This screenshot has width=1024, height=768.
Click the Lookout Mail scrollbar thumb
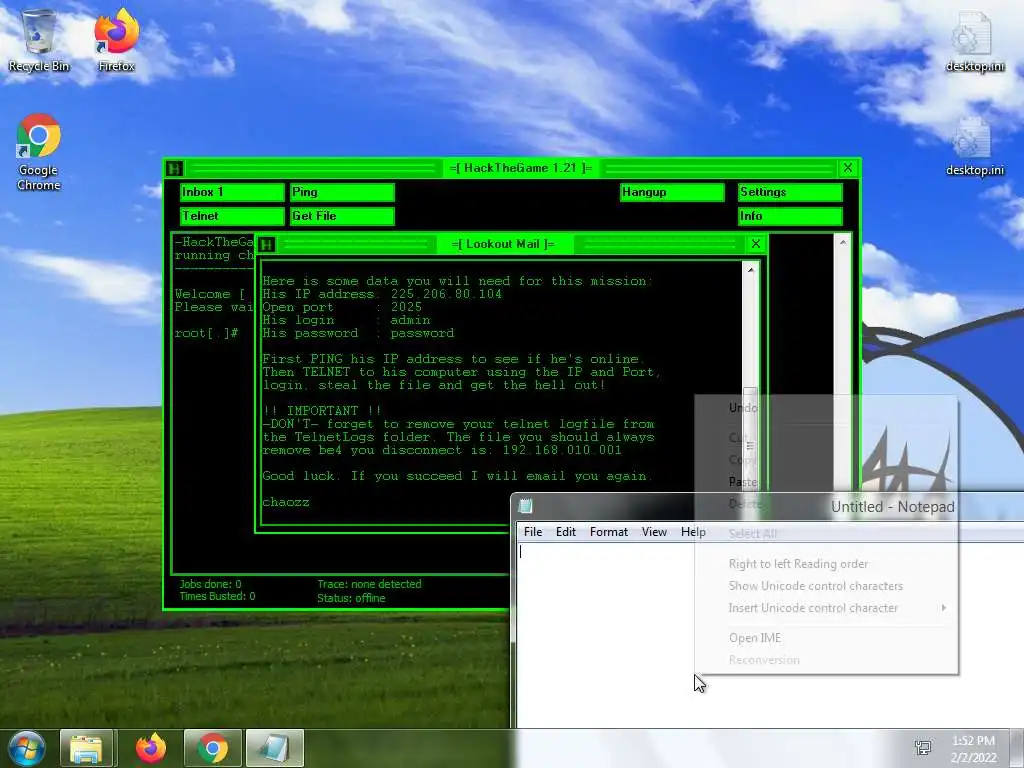pyautogui.click(x=751, y=445)
